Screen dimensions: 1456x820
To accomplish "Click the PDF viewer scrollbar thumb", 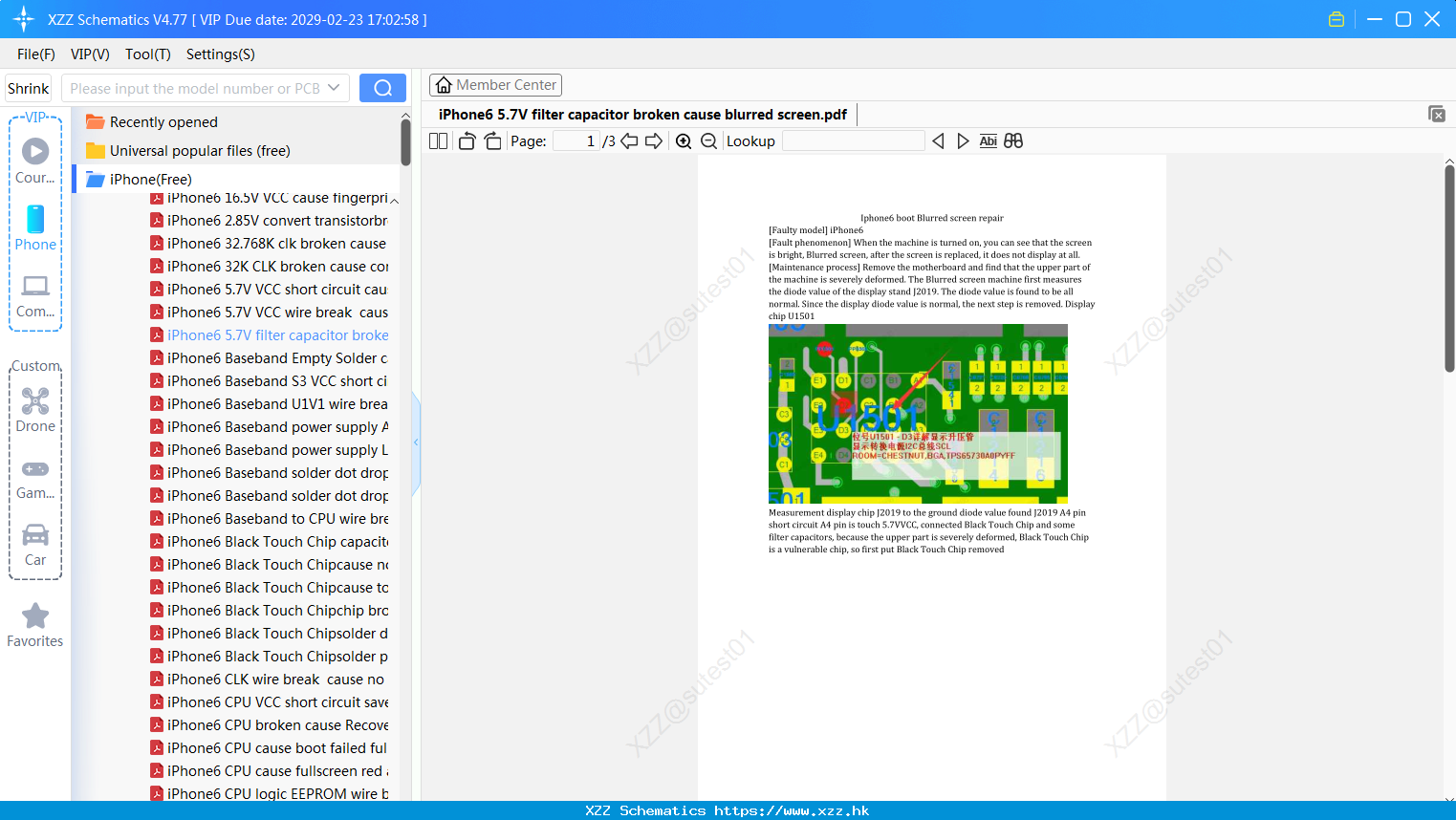I will tap(1449, 270).
